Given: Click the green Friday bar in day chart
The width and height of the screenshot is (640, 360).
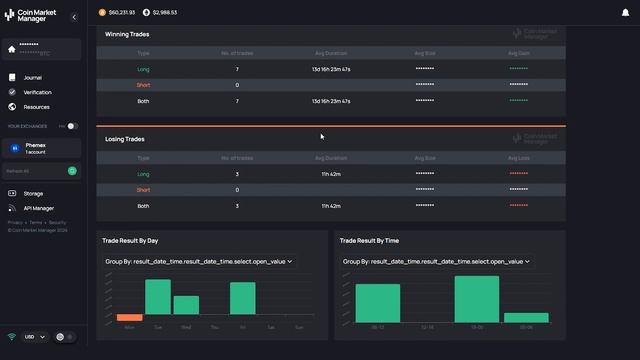Looking at the screenshot, I should 243,298.
